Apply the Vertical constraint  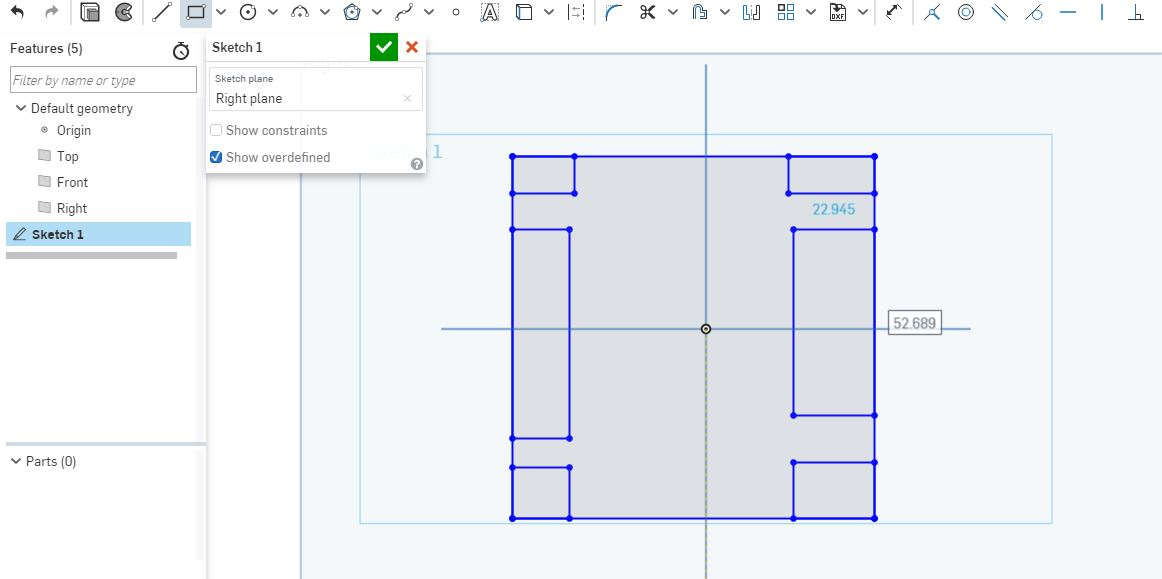pyautogui.click(x=1102, y=12)
